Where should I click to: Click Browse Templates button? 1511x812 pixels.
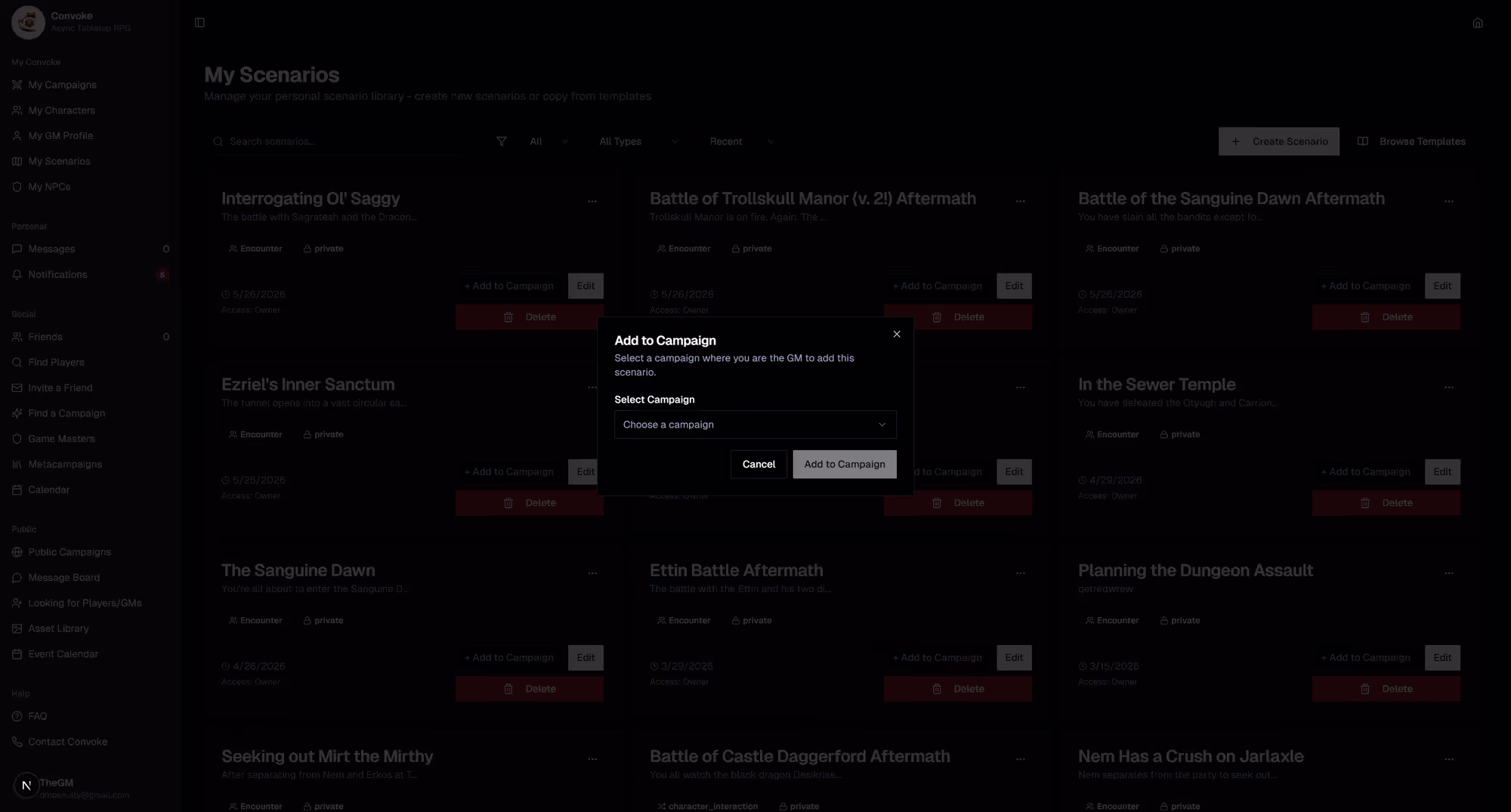[1411, 141]
